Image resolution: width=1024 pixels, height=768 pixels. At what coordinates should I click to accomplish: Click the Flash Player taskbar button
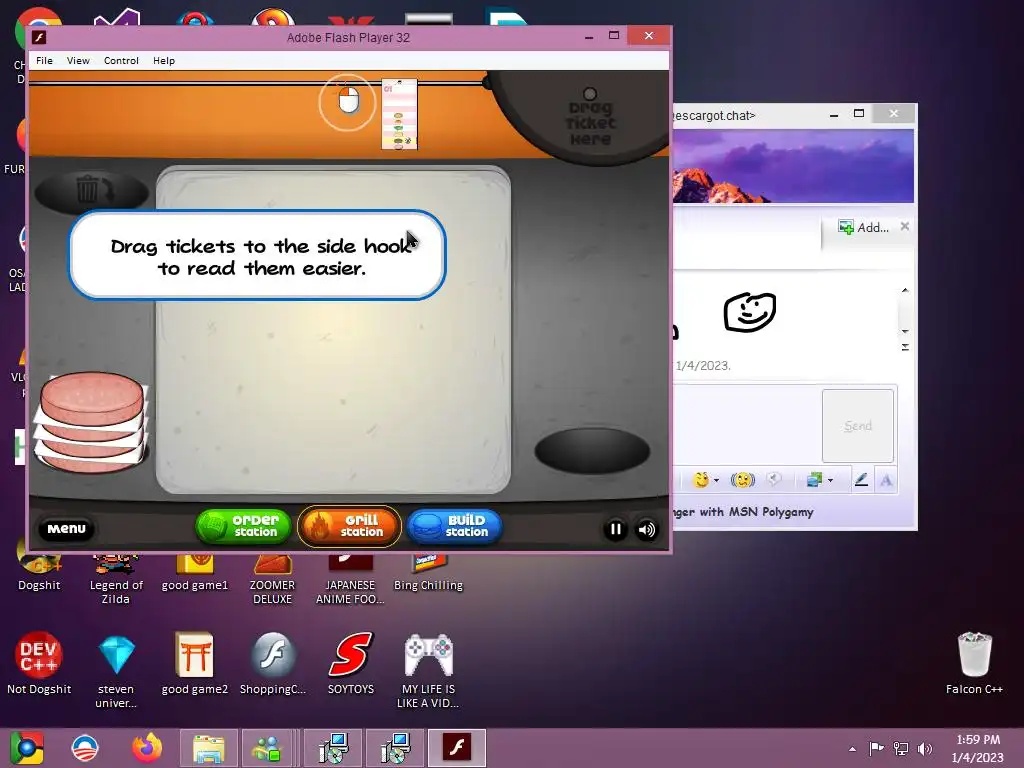[x=457, y=748]
